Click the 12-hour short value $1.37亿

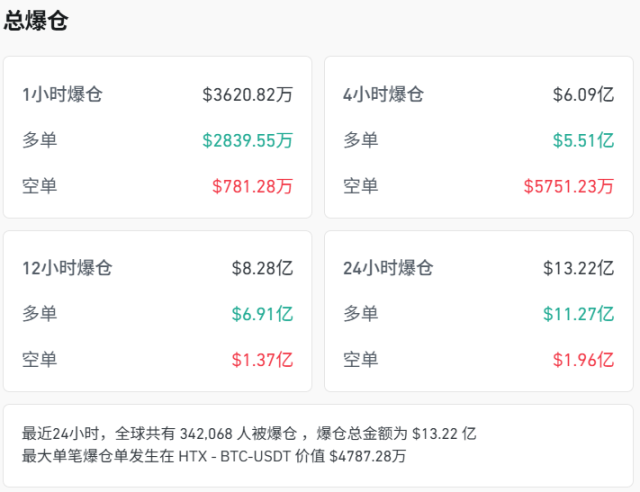click(262, 359)
